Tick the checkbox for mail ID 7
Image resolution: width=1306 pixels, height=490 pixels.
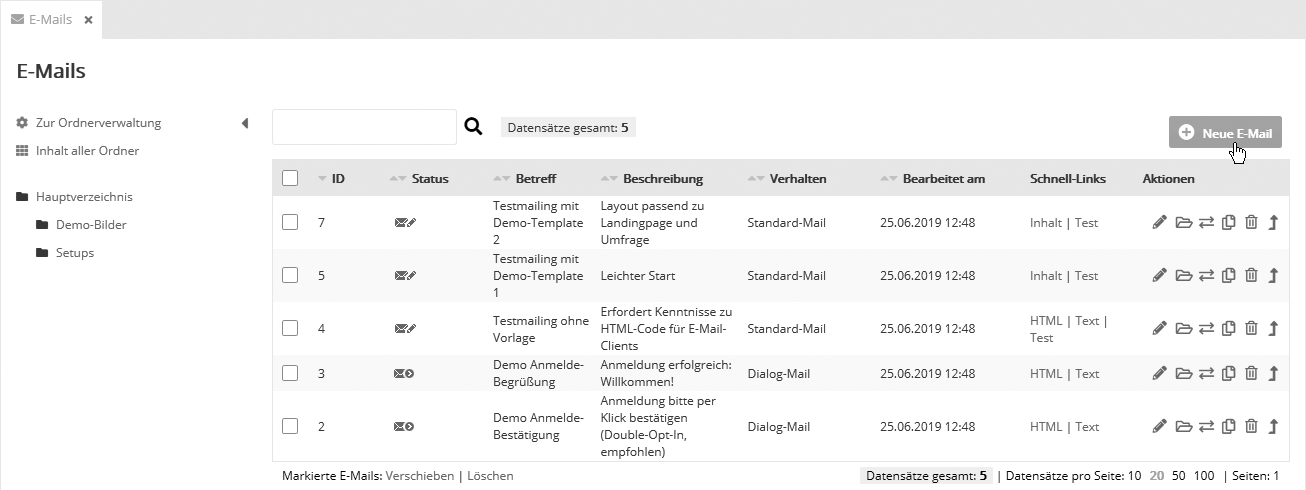290,222
